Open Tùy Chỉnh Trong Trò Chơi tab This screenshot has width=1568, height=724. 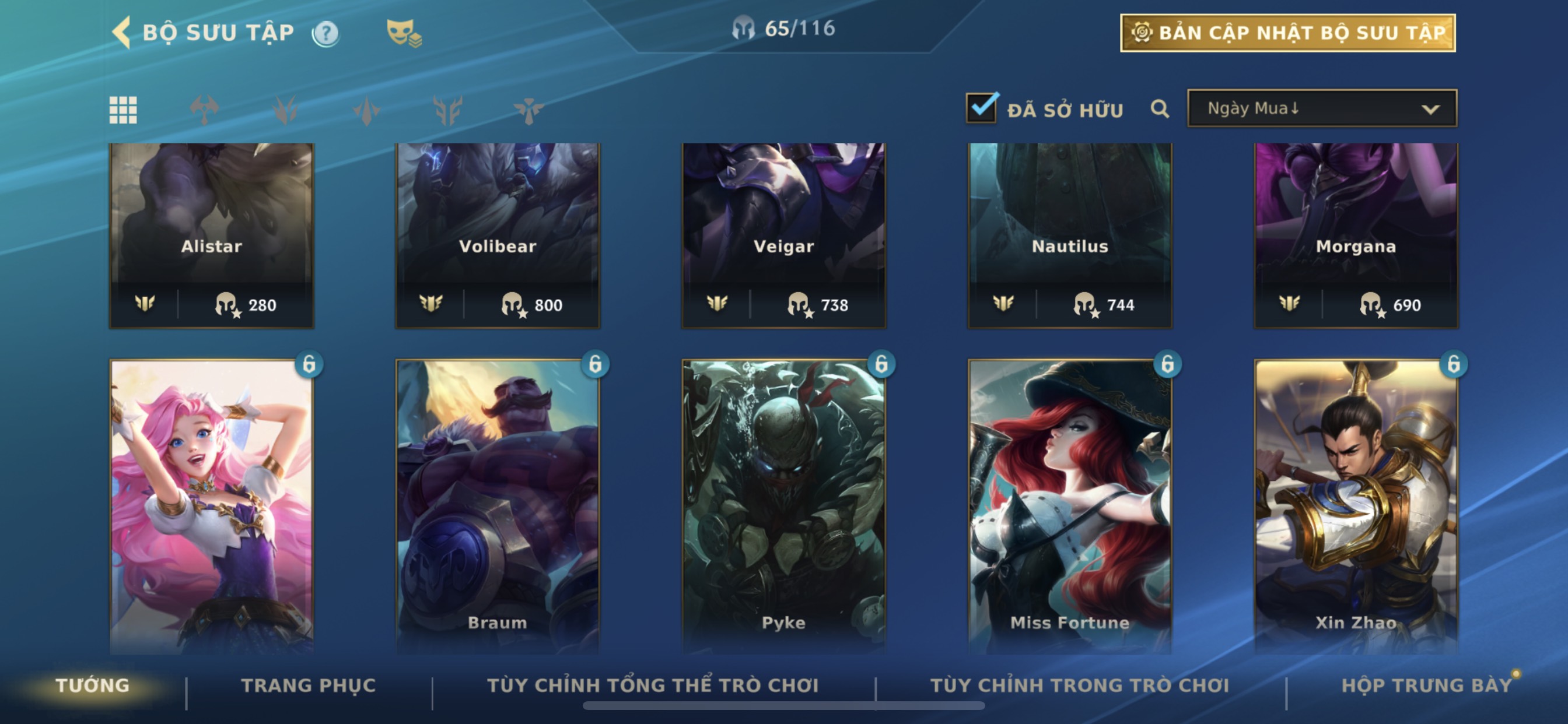coord(1079,685)
